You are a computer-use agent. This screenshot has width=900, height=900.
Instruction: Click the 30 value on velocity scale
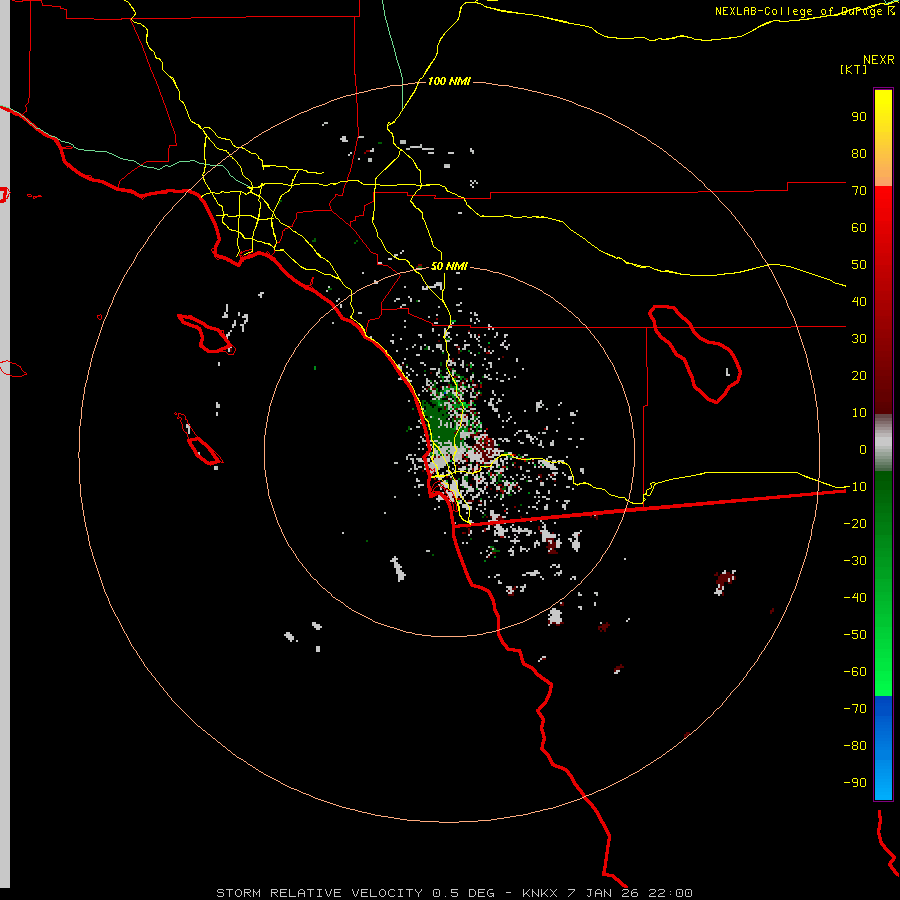click(859, 339)
